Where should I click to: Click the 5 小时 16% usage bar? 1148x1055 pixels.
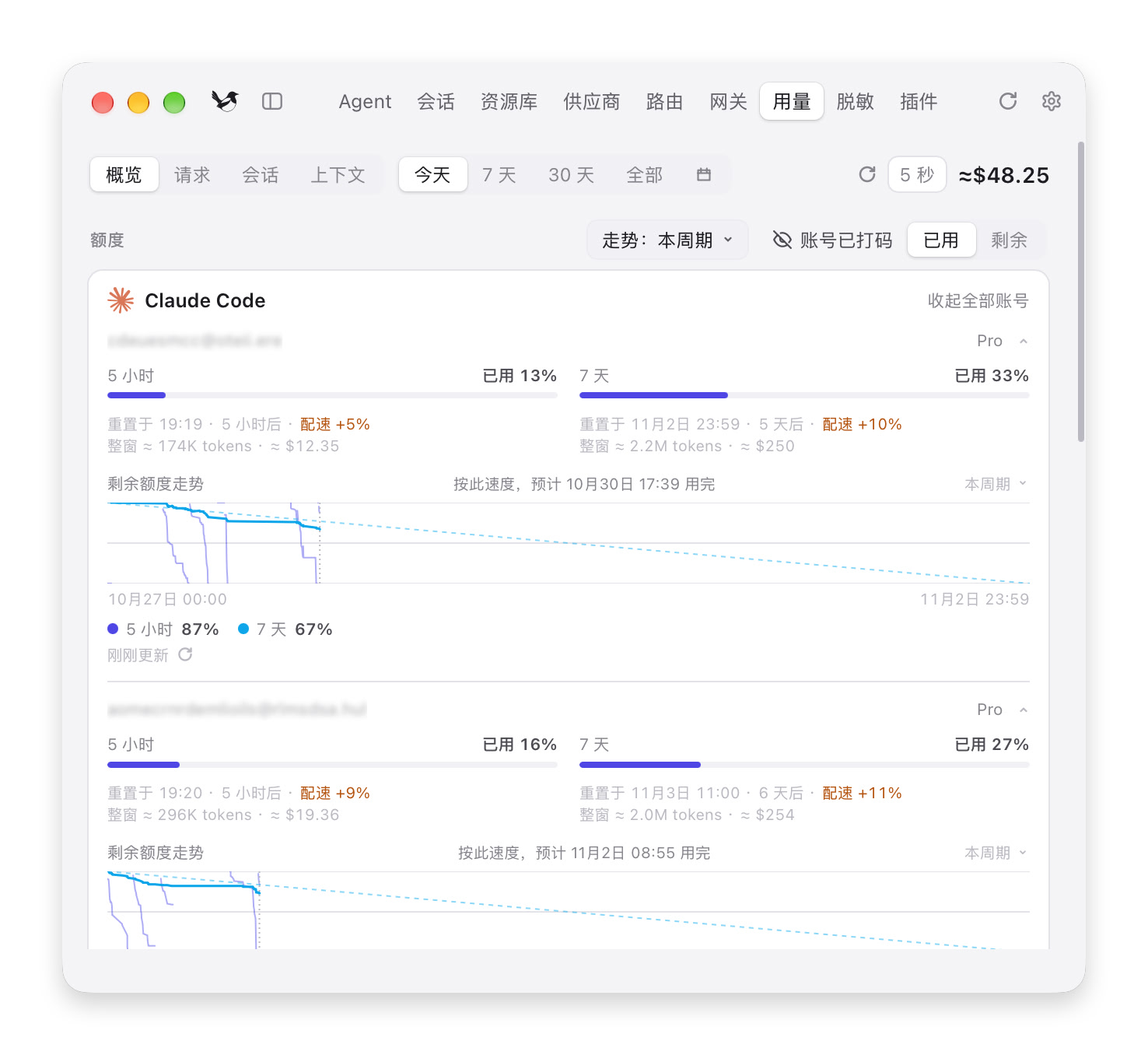pos(332,765)
